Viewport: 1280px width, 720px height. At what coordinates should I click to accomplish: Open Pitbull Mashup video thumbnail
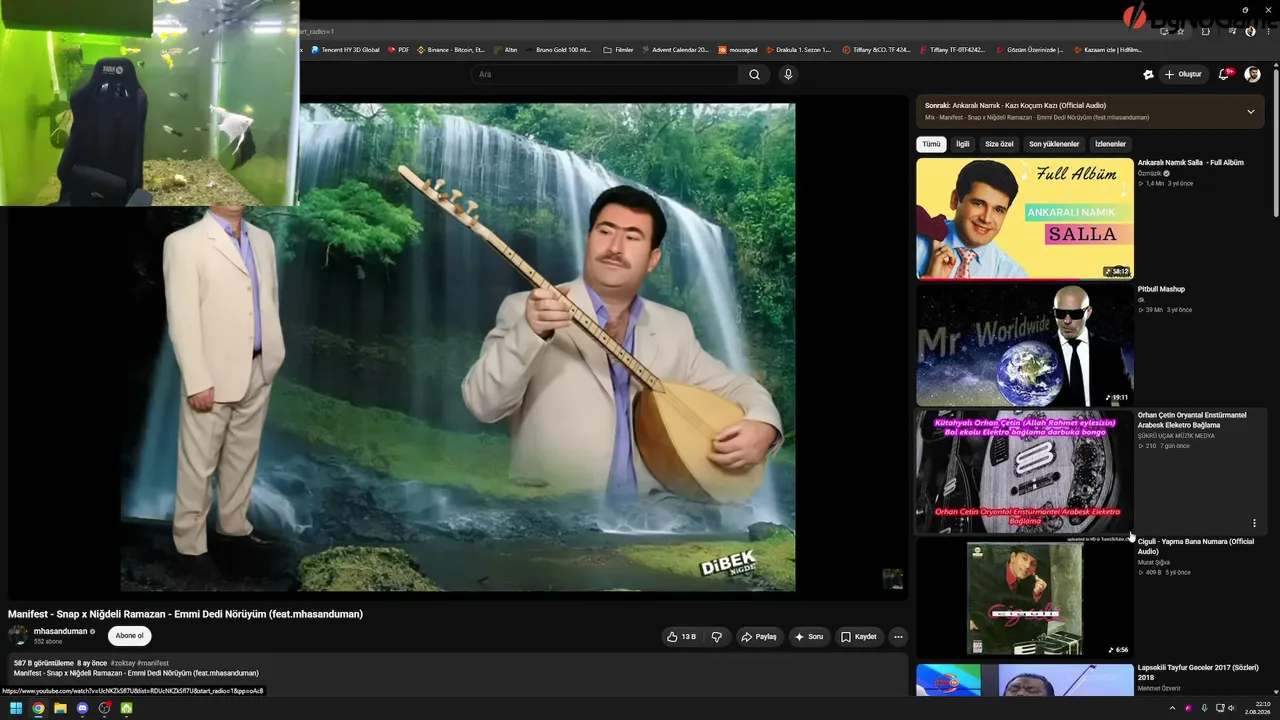[1025, 345]
